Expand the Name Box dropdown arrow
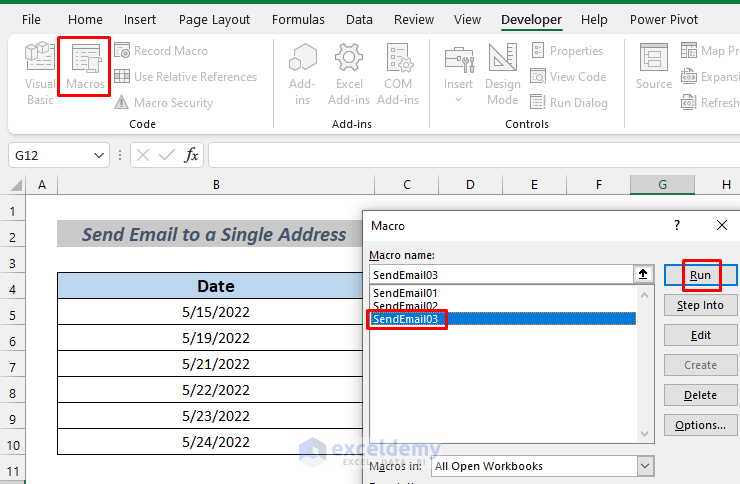Viewport: 740px width, 484px height. [x=99, y=155]
